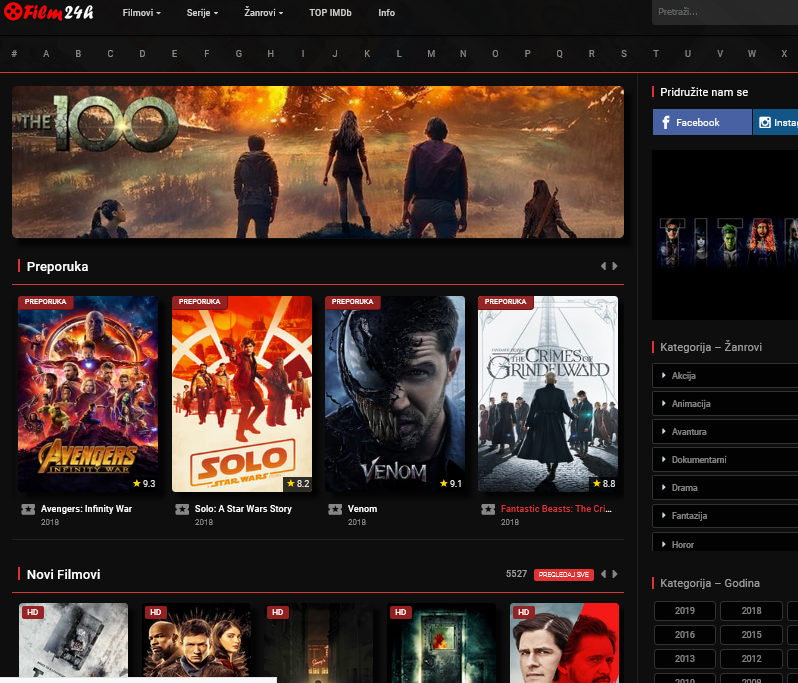The image size is (798, 683).
Task: Open the Info menu item
Action: click(386, 13)
